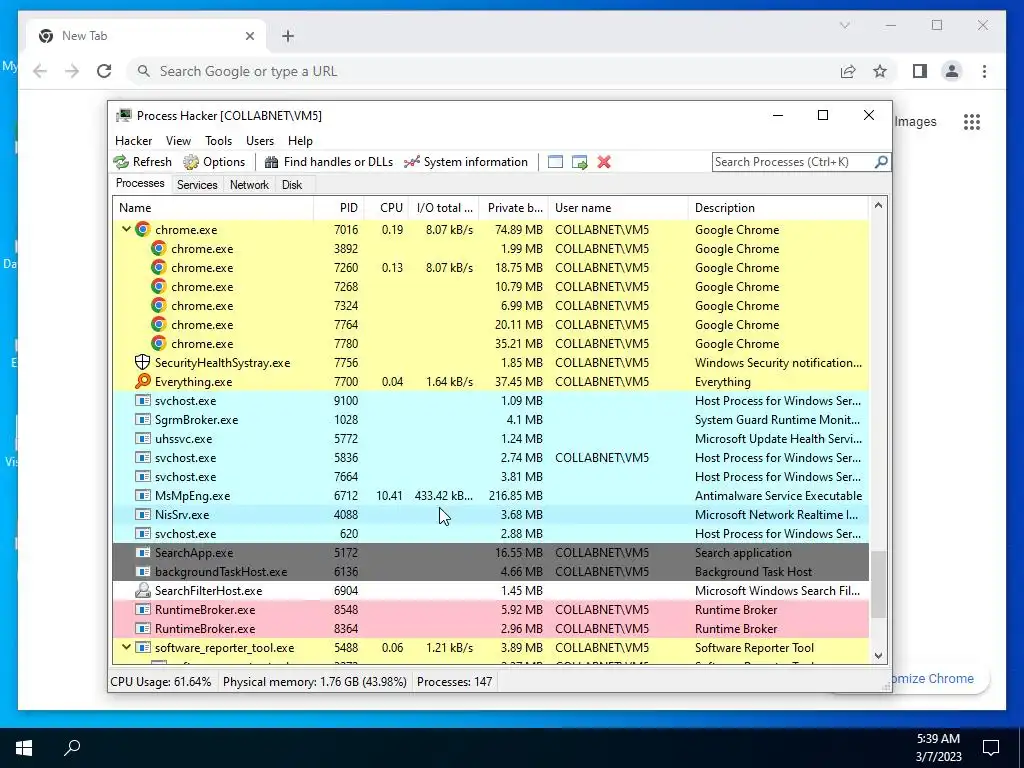The width and height of the screenshot is (1024, 768).
Task: Click Images link on Google page
Action: click(915, 121)
